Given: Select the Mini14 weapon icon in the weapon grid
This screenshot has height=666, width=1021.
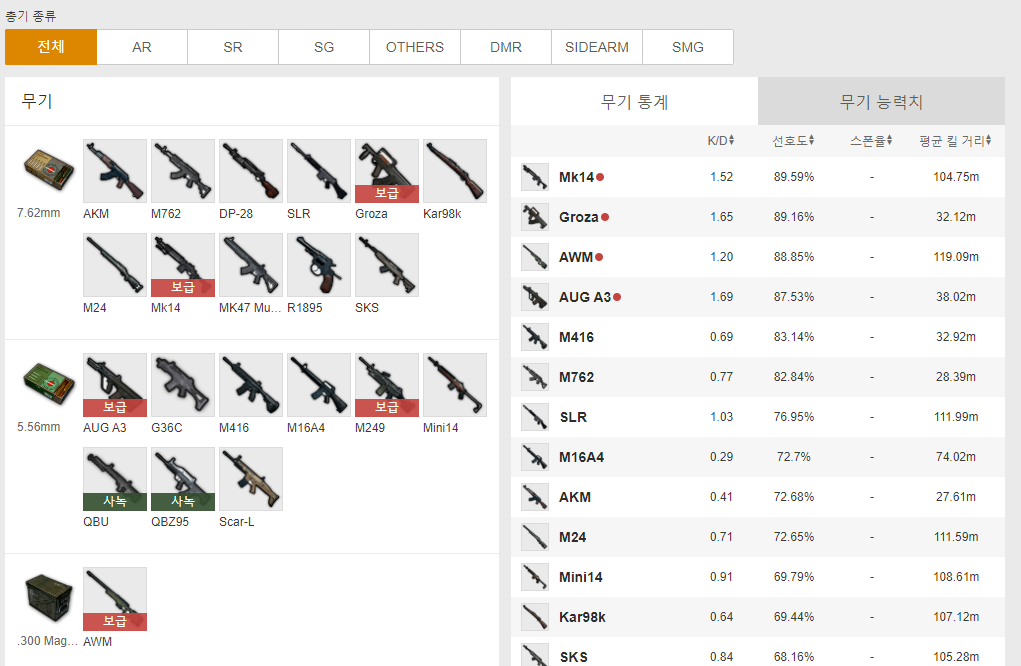Looking at the screenshot, I should (455, 385).
